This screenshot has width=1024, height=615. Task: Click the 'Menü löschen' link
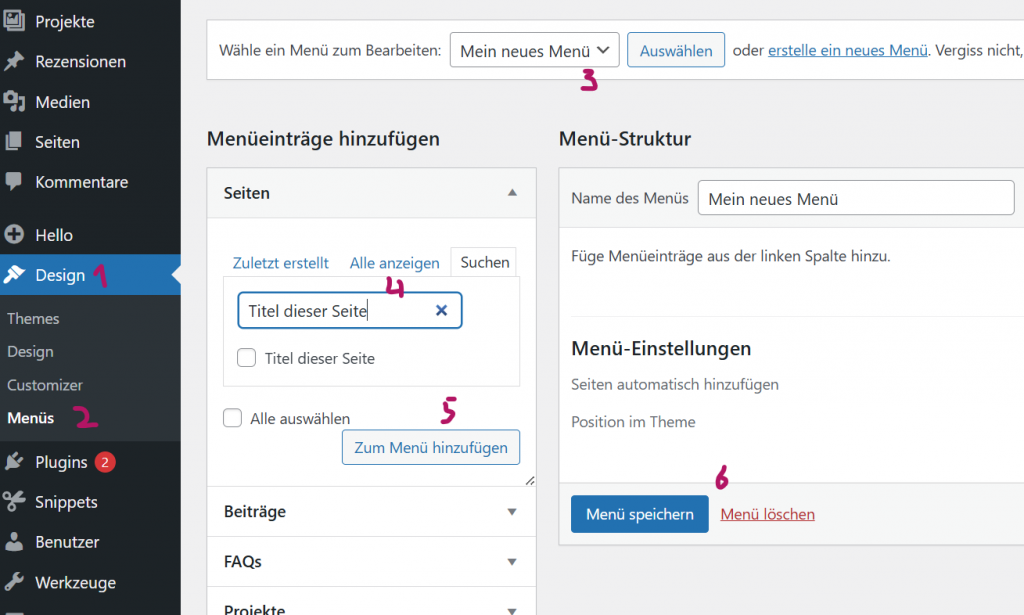pos(767,514)
